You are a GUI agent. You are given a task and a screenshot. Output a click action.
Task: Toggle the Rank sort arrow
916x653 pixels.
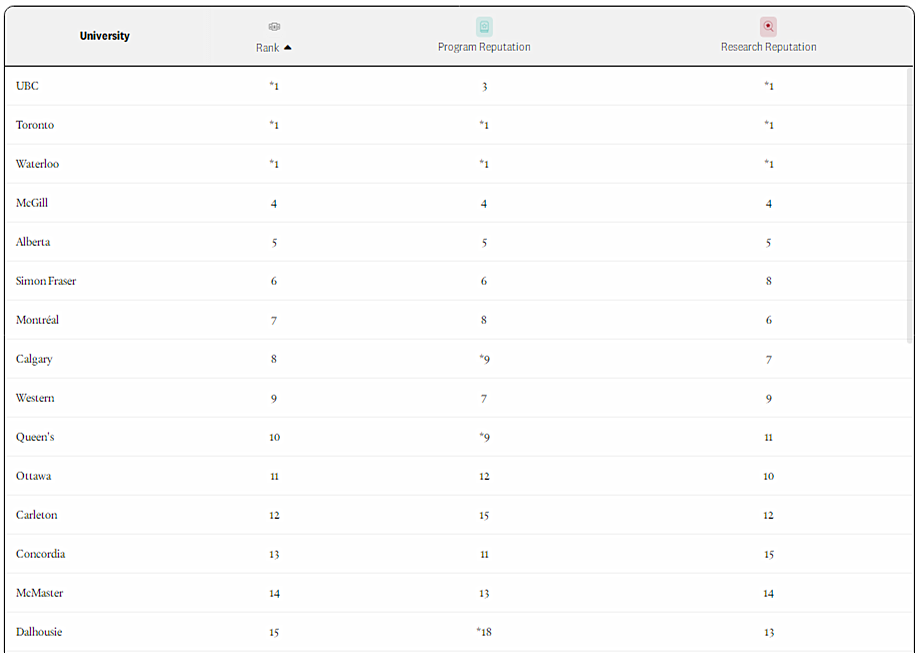tap(287, 48)
